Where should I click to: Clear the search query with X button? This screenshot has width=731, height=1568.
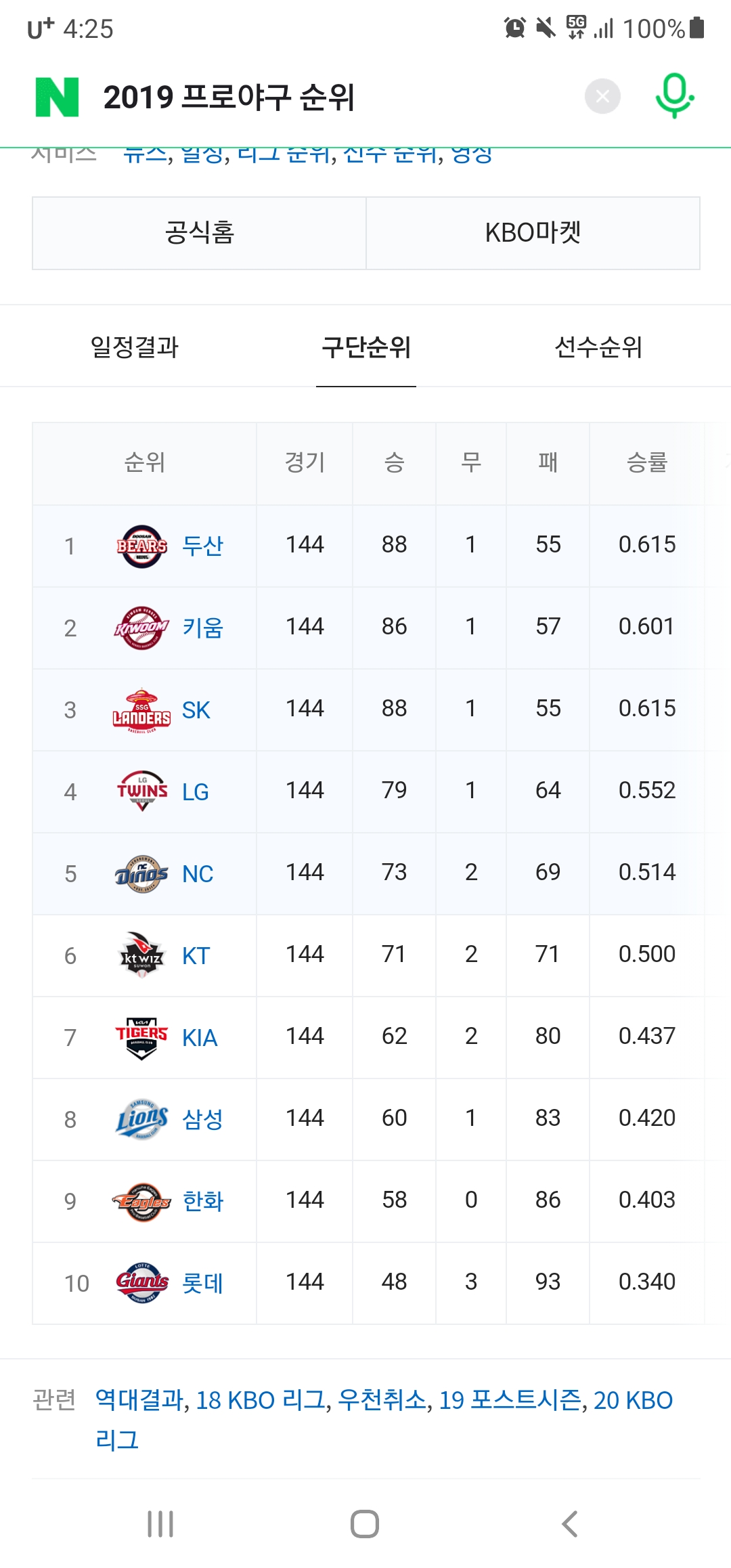tap(602, 97)
